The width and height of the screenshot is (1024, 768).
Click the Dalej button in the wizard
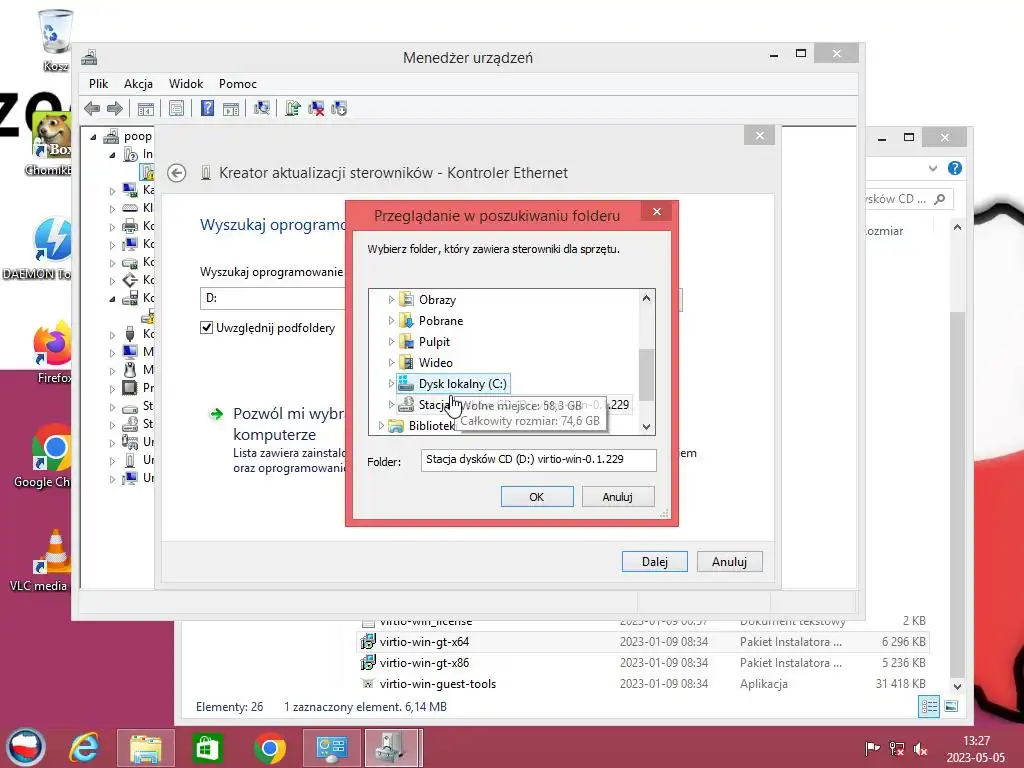click(x=654, y=562)
